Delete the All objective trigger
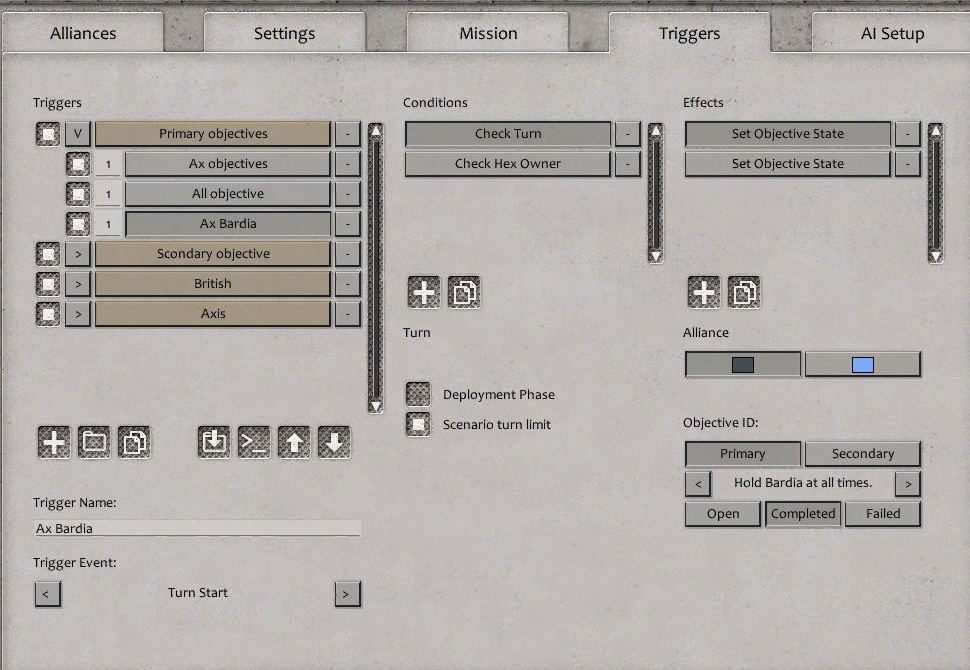The image size is (970, 670). click(348, 194)
